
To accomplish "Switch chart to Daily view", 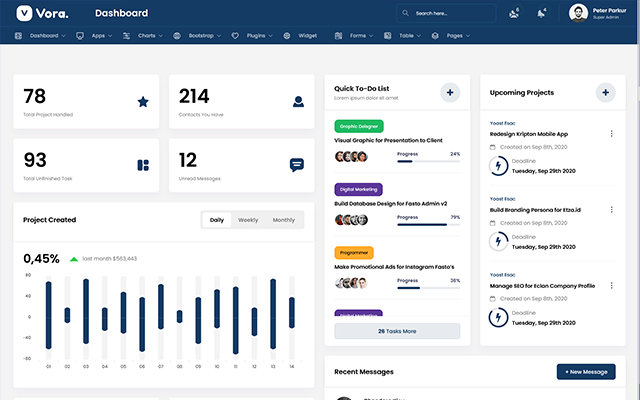I will (217, 220).
